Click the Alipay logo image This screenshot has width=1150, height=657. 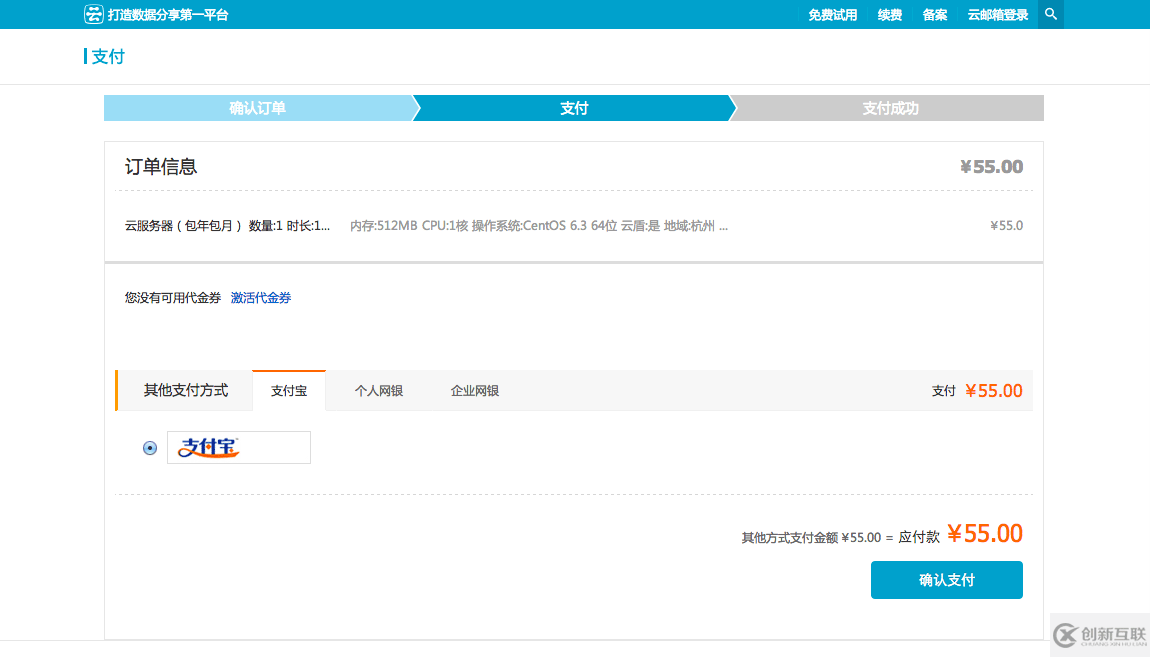238,448
